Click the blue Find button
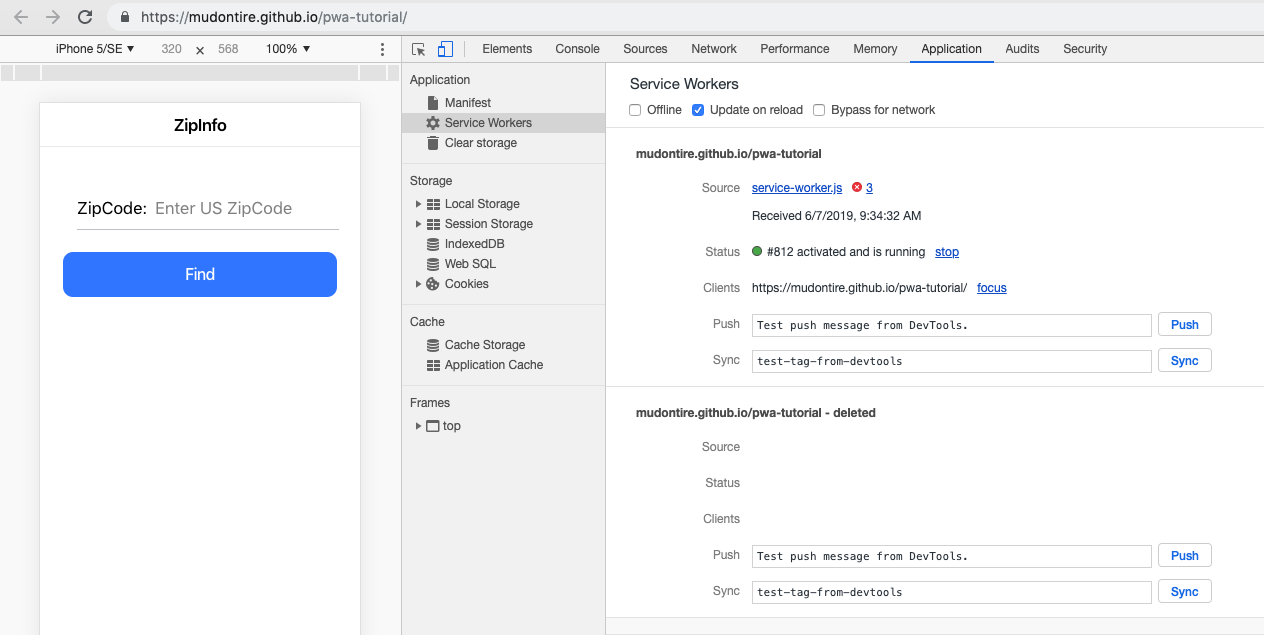This screenshot has height=635, width=1264. click(x=200, y=274)
